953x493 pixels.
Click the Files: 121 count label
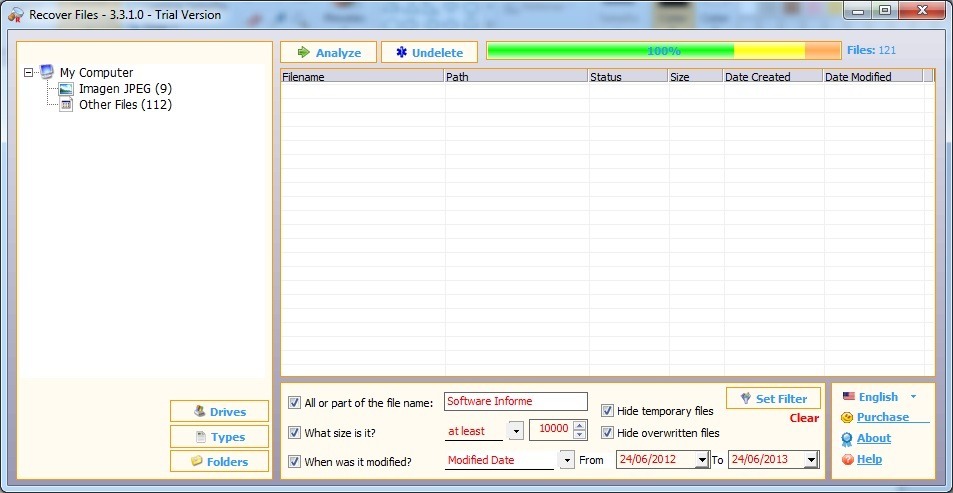872,50
